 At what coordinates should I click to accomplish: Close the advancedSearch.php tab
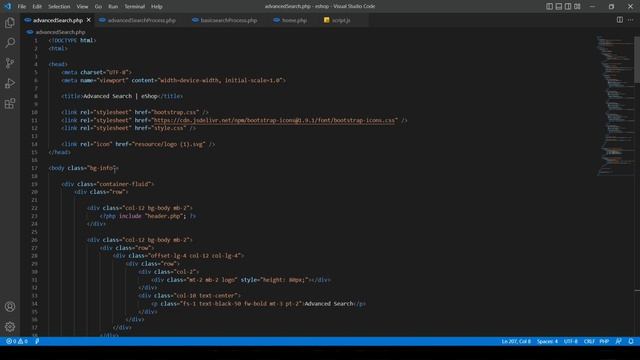click(x=89, y=20)
